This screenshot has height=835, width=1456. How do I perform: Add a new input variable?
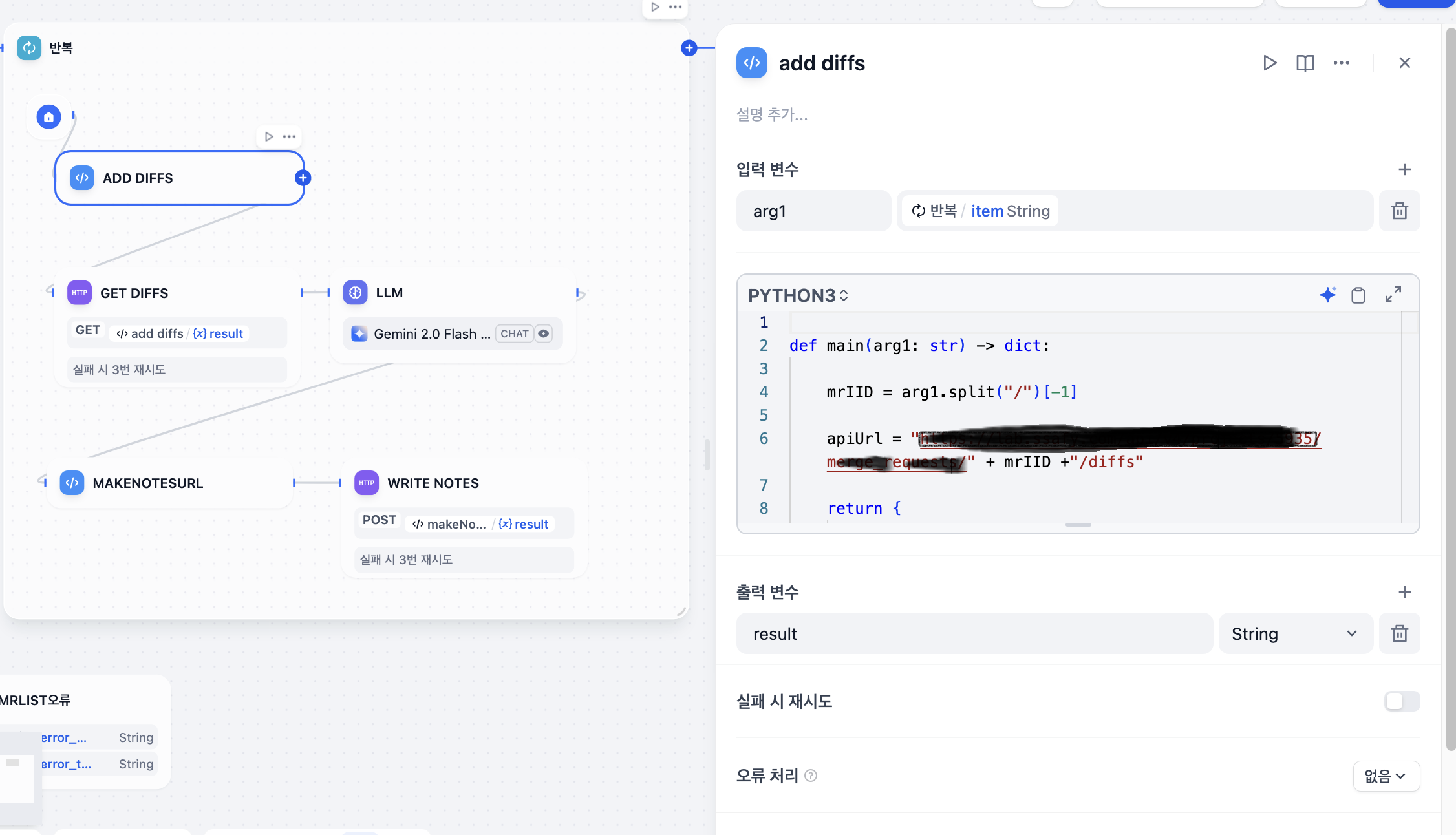(x=1404, y=169)
